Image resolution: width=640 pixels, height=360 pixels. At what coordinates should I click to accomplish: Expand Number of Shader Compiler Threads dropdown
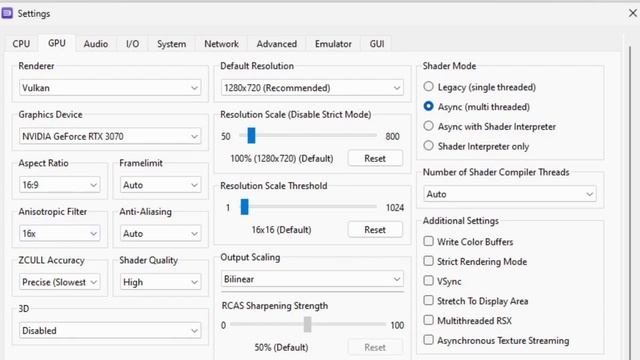click(x=509, y=194)
